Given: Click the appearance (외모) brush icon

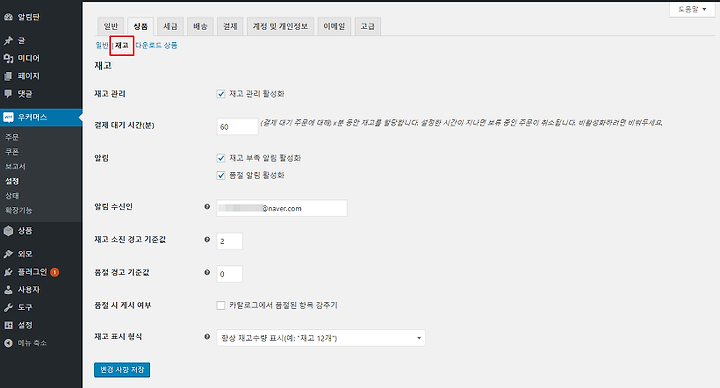Looking at the screenshot, I should [8, 254].
